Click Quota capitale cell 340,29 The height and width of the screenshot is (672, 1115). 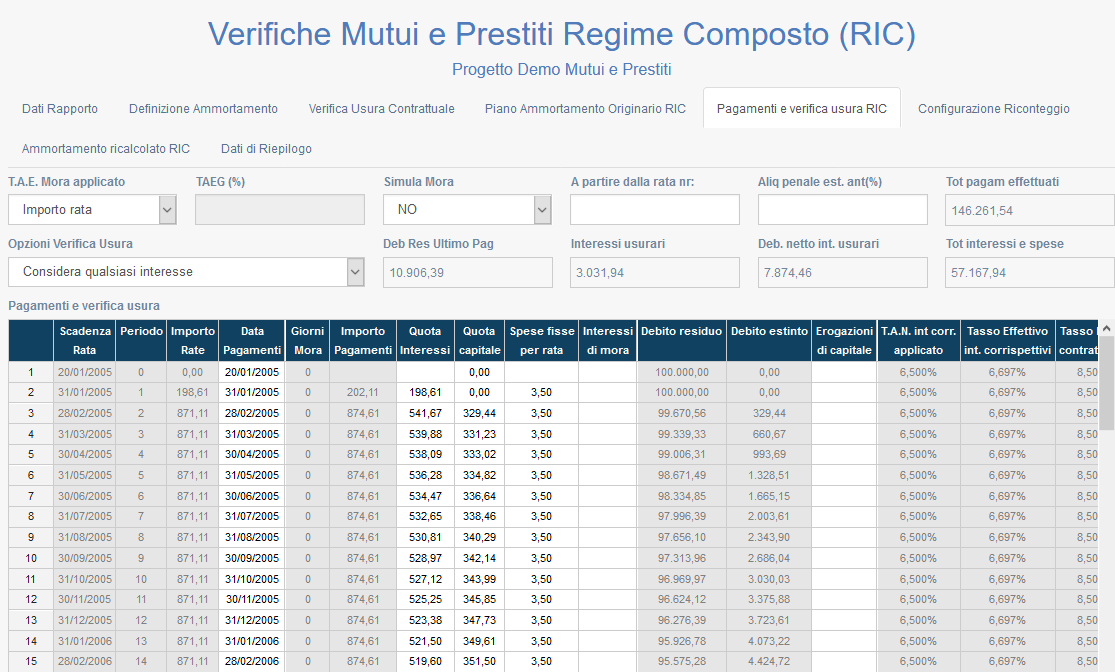point(479,537)
